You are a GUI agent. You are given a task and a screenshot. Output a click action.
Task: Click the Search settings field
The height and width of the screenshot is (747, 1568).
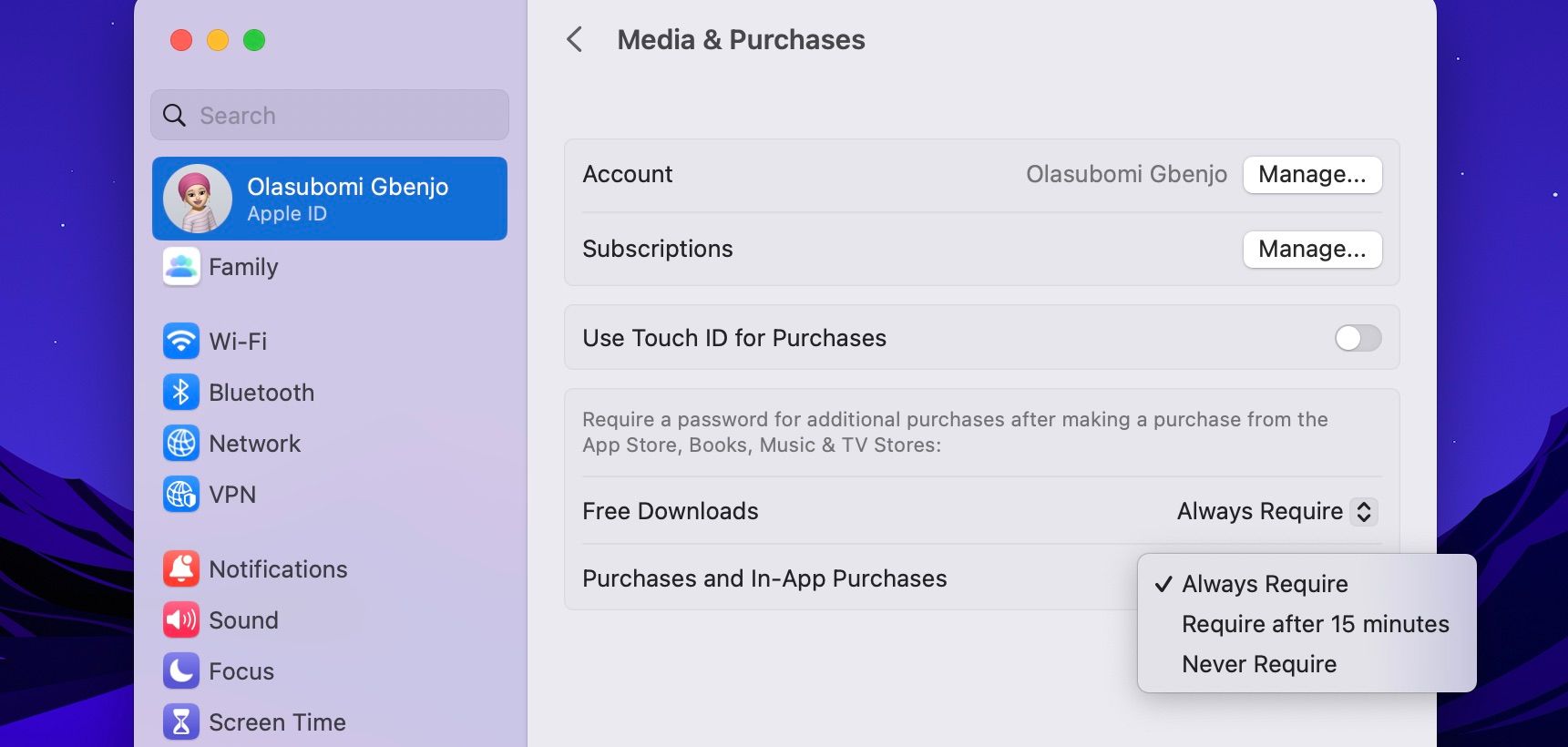[x=330, y=116]
